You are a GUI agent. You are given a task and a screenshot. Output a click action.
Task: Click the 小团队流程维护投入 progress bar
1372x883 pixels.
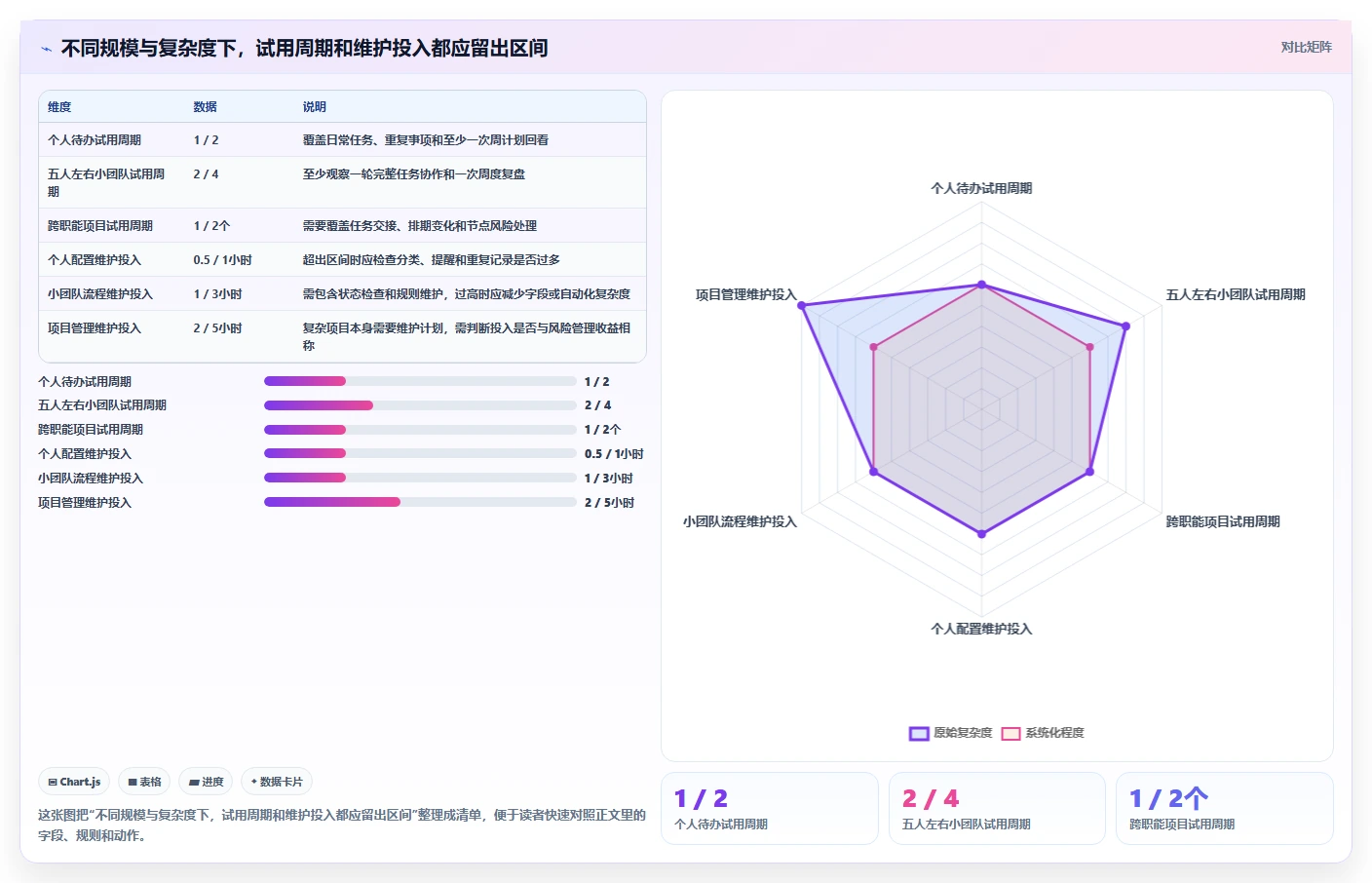[420, 478]
